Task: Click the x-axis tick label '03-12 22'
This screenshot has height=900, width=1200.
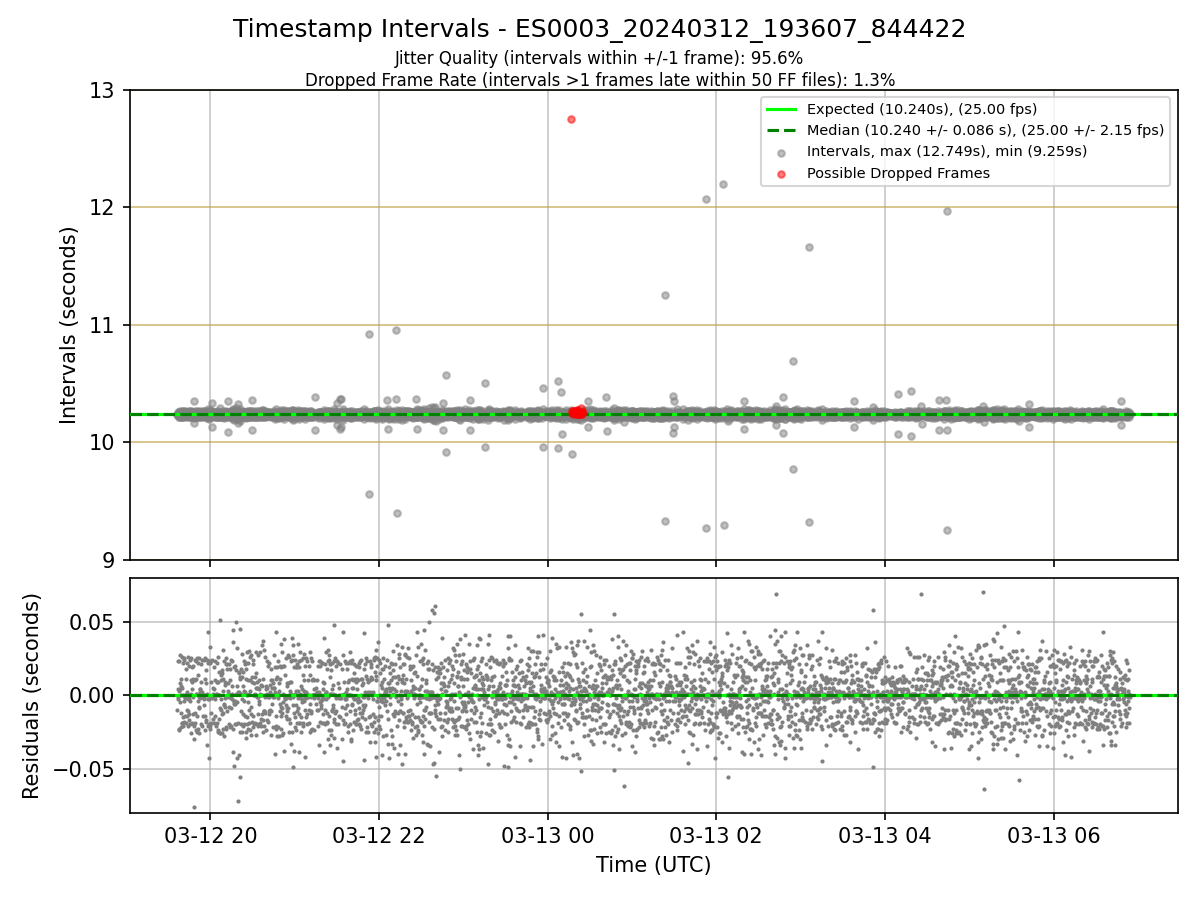Action: click(x=378, y=836)
